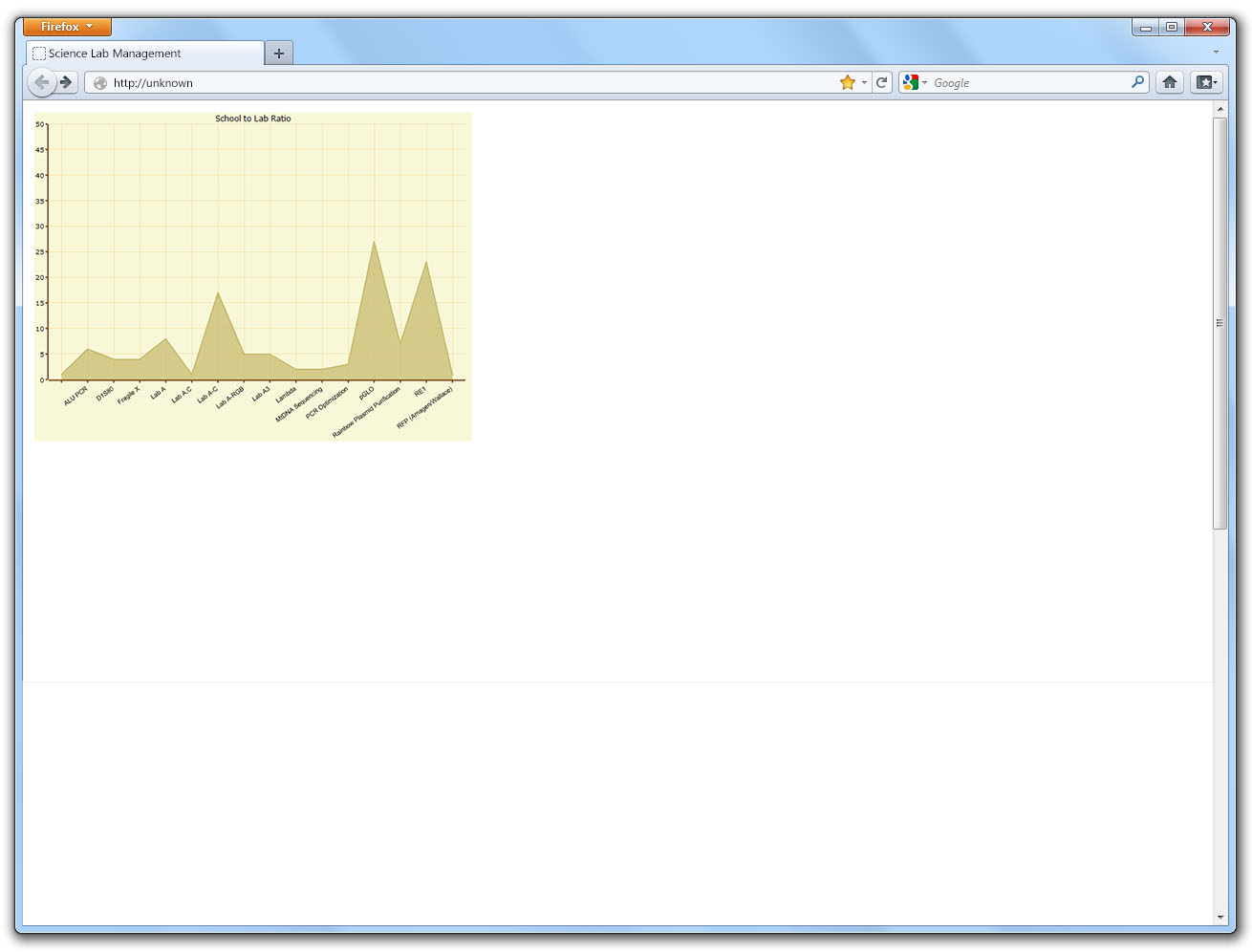Click the Forward navigation arrow
This screenshot has width=1252, height=952.
click(66, 82)
